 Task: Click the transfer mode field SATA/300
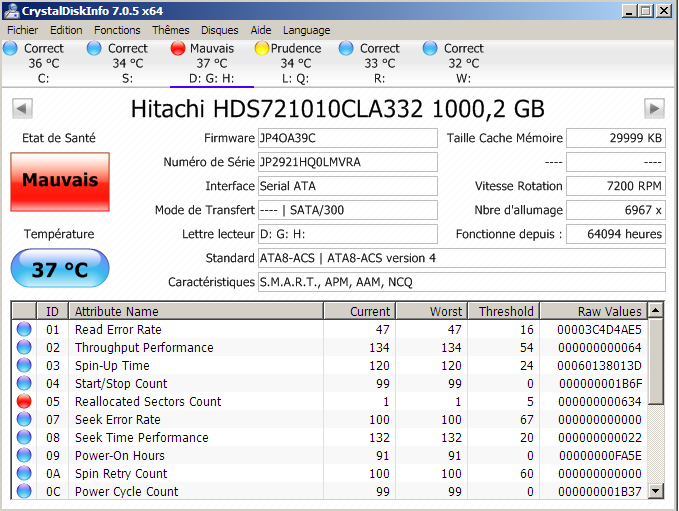[348, 210]
